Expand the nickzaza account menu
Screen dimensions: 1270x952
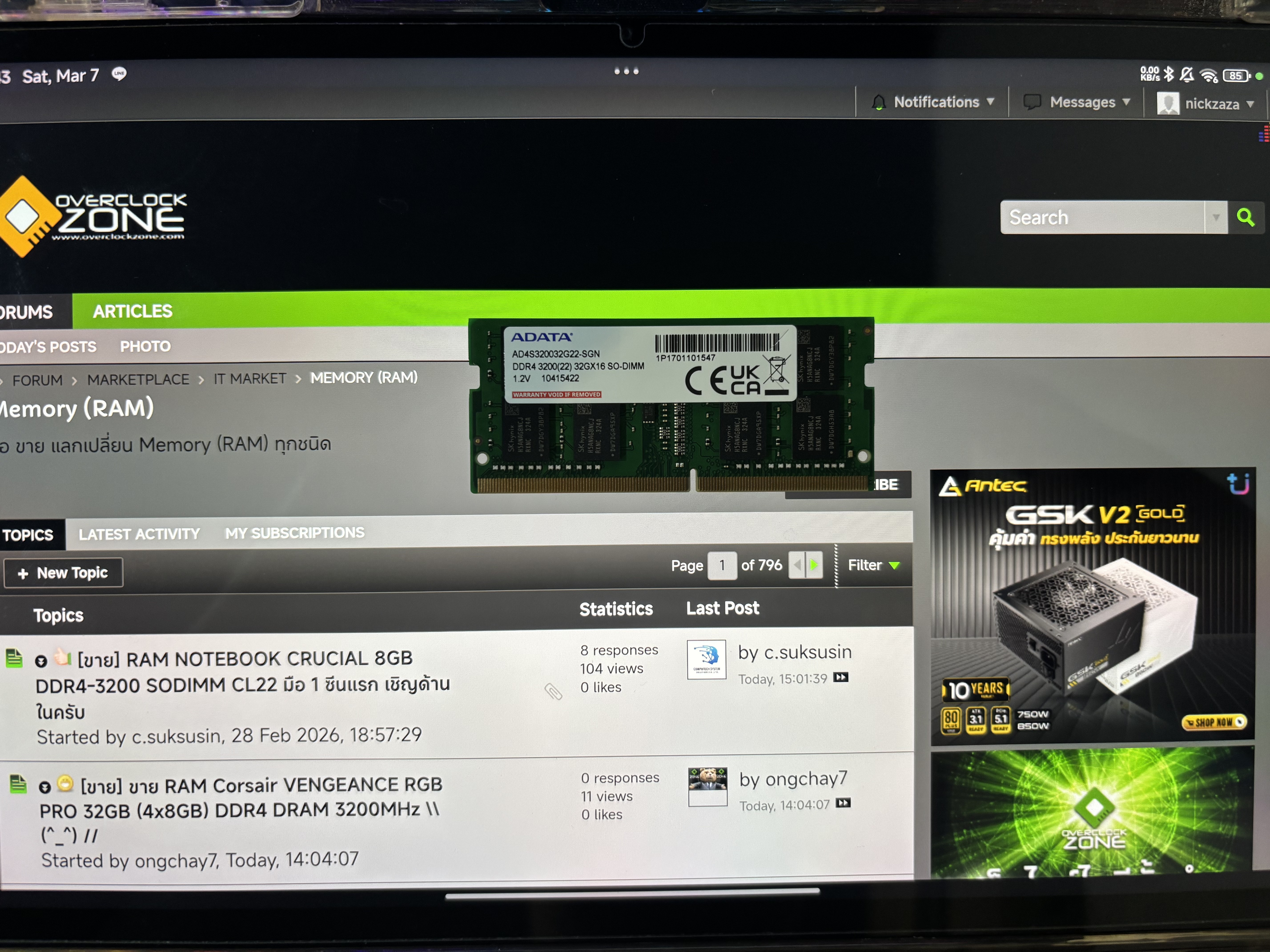(x=1250, y=104)
